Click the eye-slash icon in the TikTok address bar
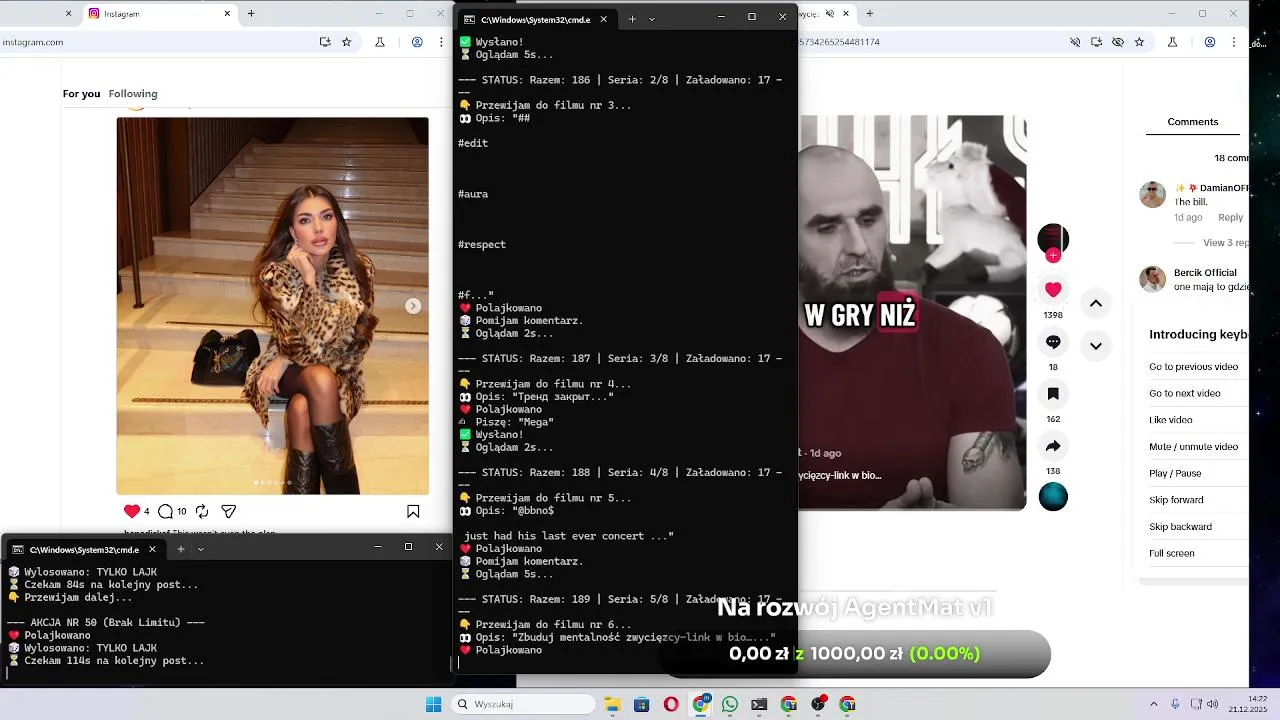The image size is (1280, 720). pyautogui.click(x=1118, y=42)
